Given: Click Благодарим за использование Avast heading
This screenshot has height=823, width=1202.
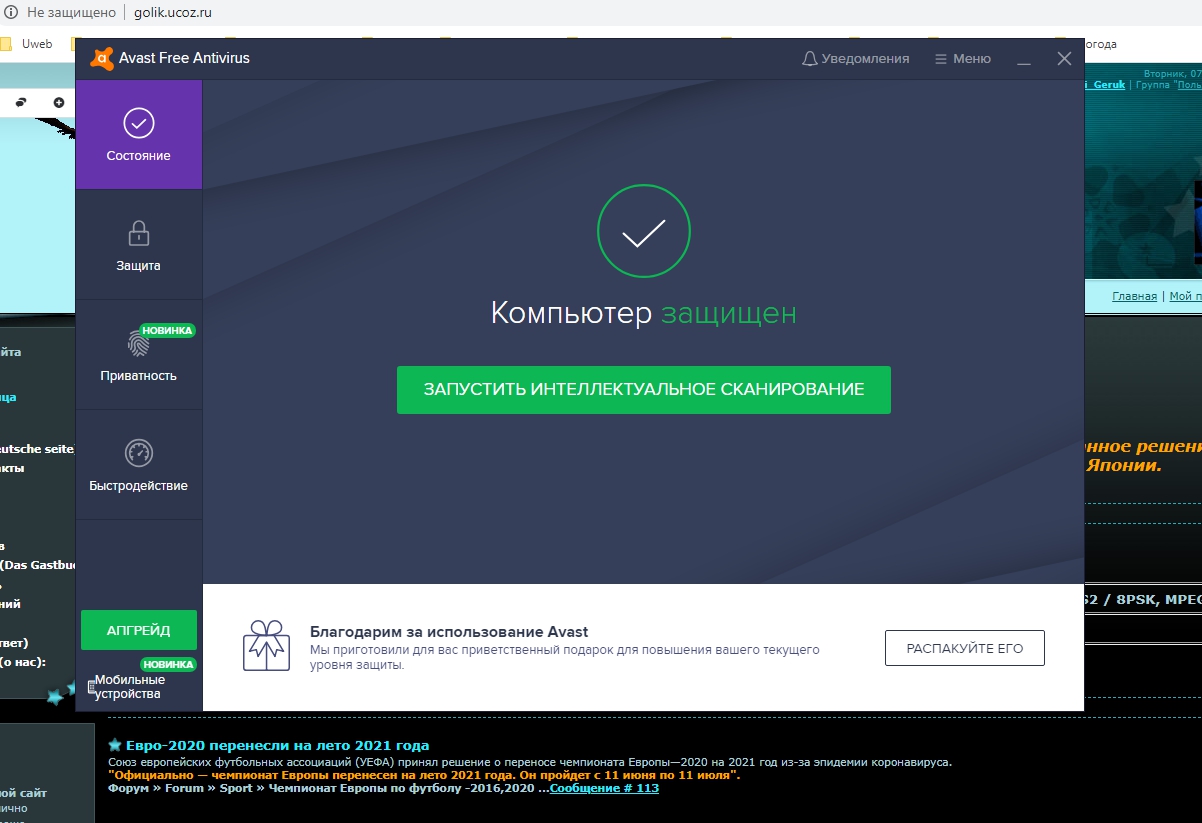Looking at the screenshot, I should (x=449, y=632).
